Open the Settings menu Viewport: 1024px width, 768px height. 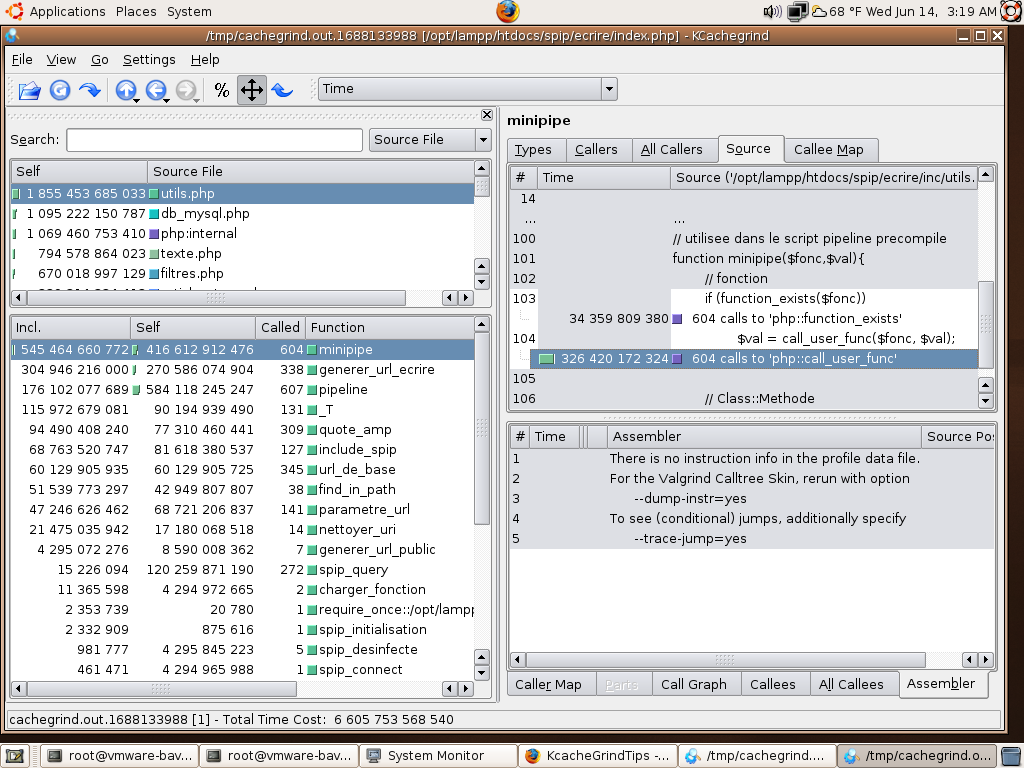point(150,59)
